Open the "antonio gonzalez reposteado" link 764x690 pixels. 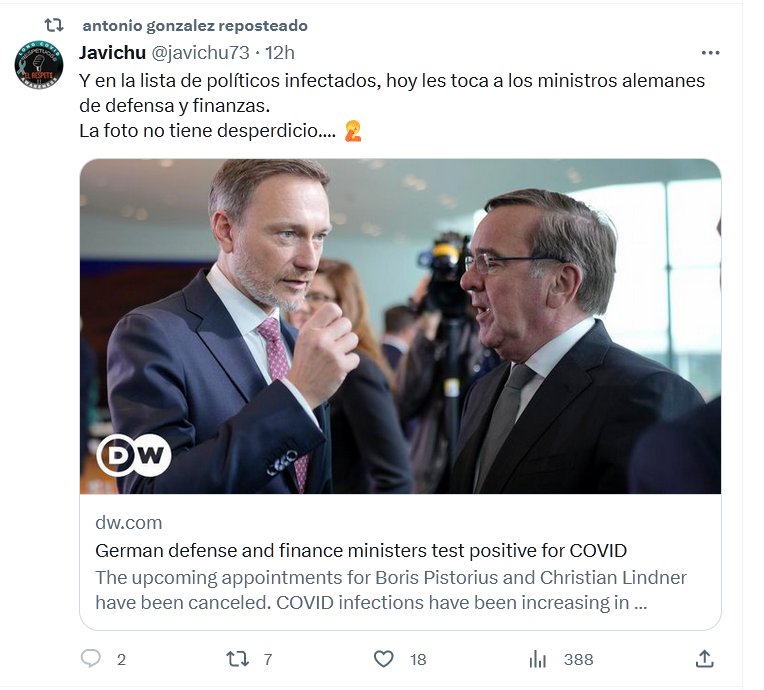pos(195,25)
